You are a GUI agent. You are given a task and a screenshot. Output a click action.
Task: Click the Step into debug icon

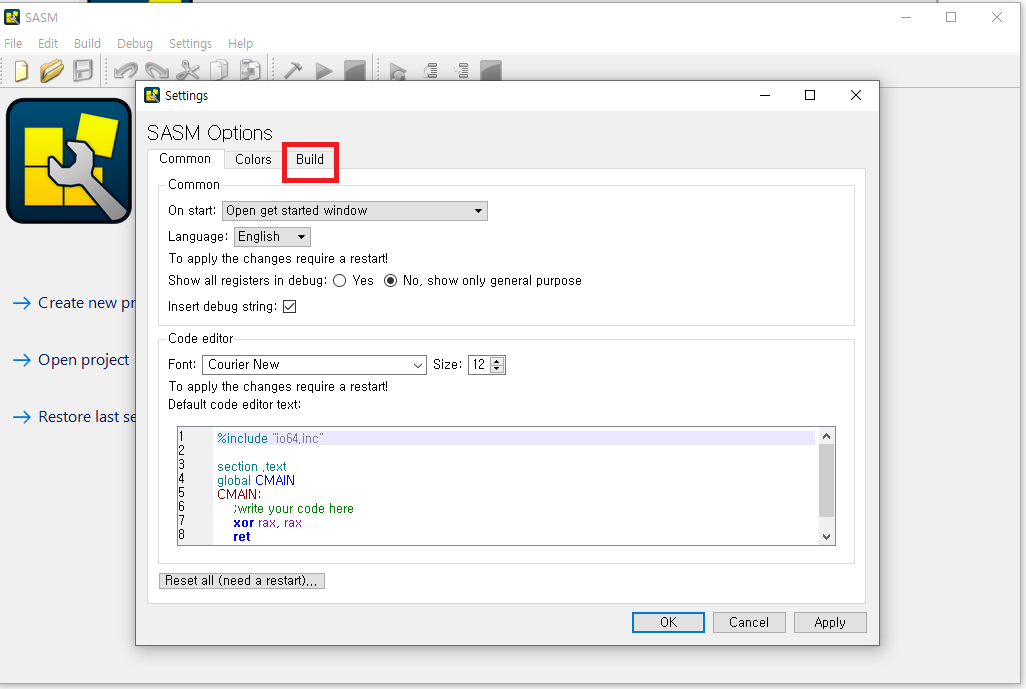[462, 71]
